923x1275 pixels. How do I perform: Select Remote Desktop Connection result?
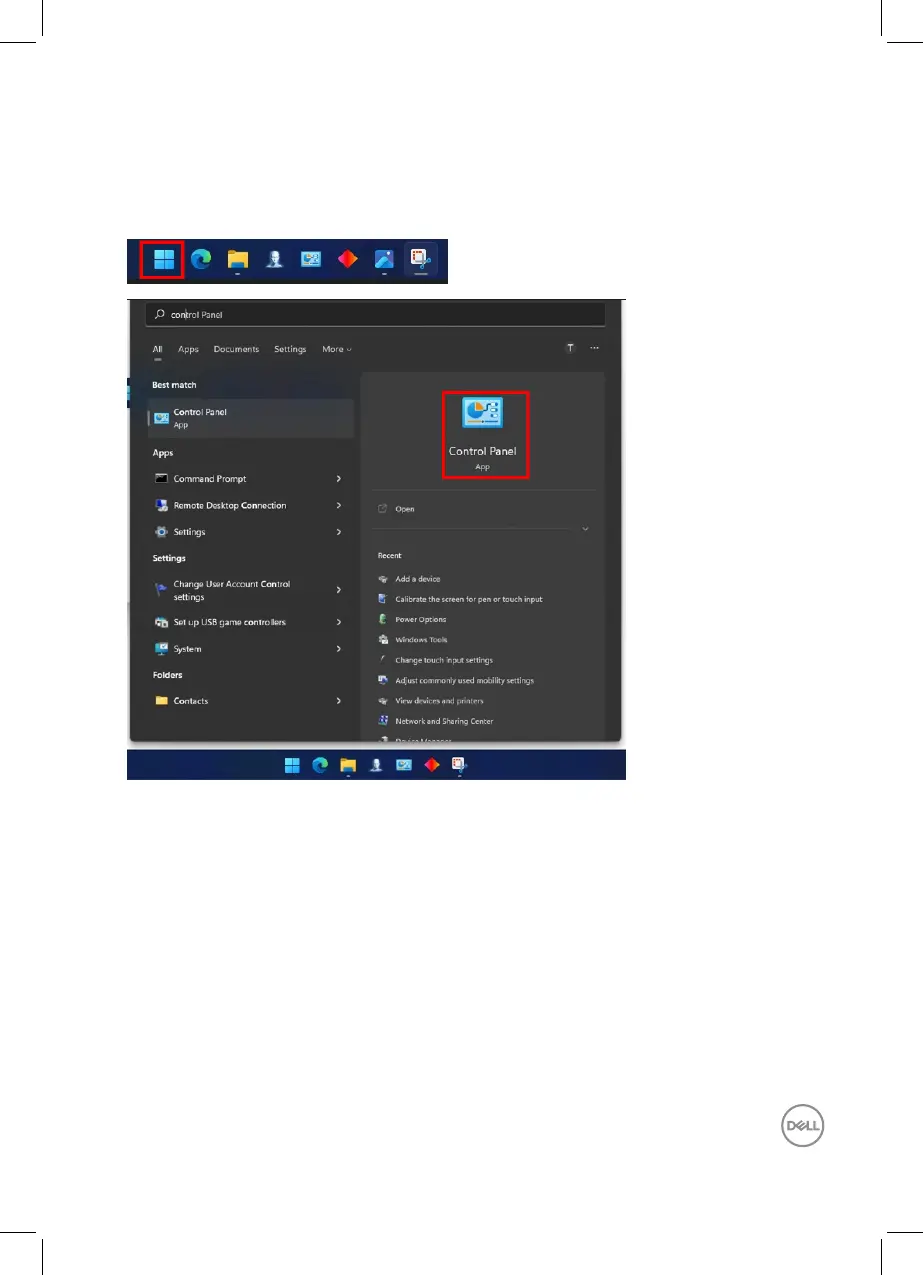click(230, 506)
